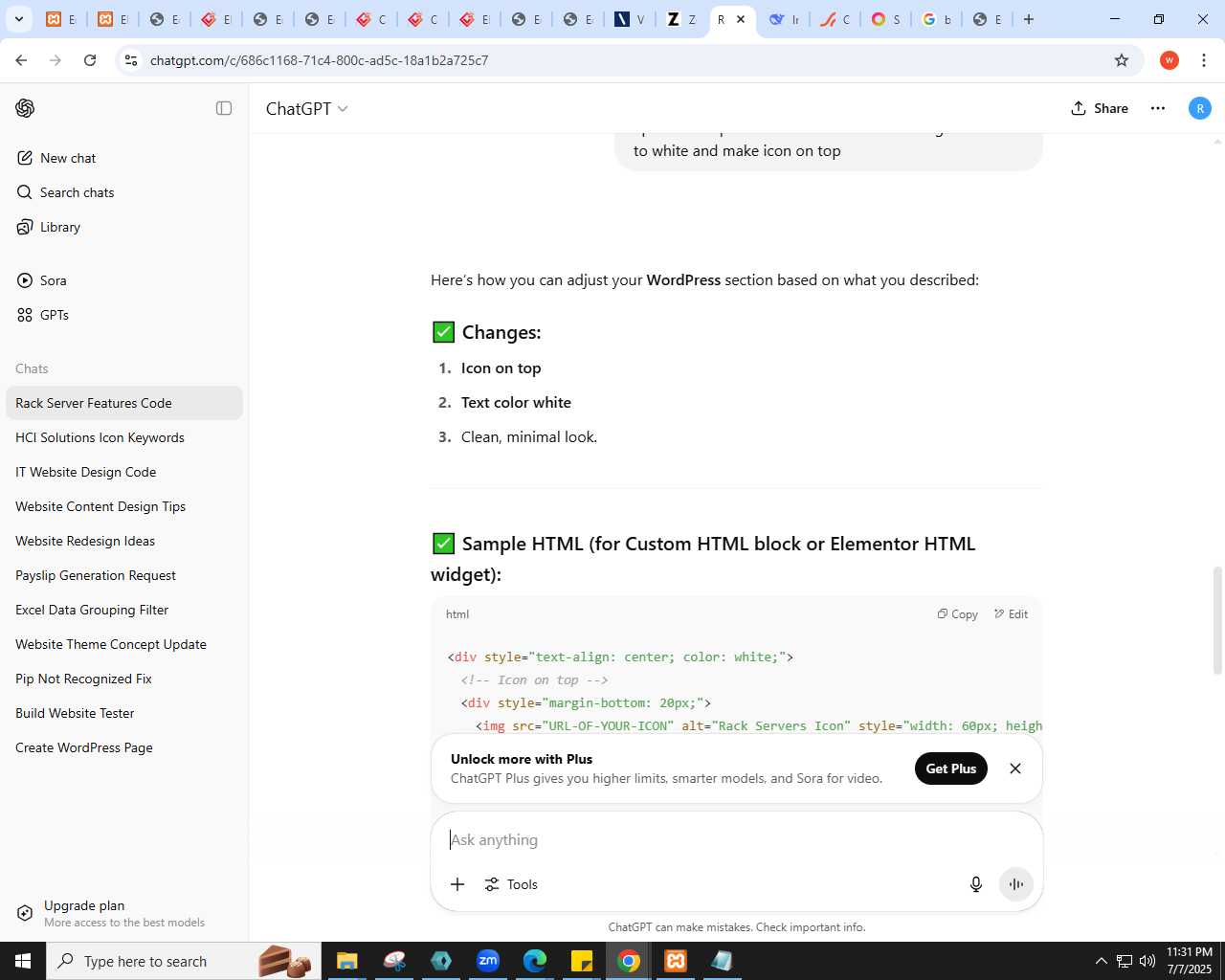Viewport: 1225px width, 980px height.
Task: Dismiss the Unlock more with Plus banner
Action: click(1015, 768)
